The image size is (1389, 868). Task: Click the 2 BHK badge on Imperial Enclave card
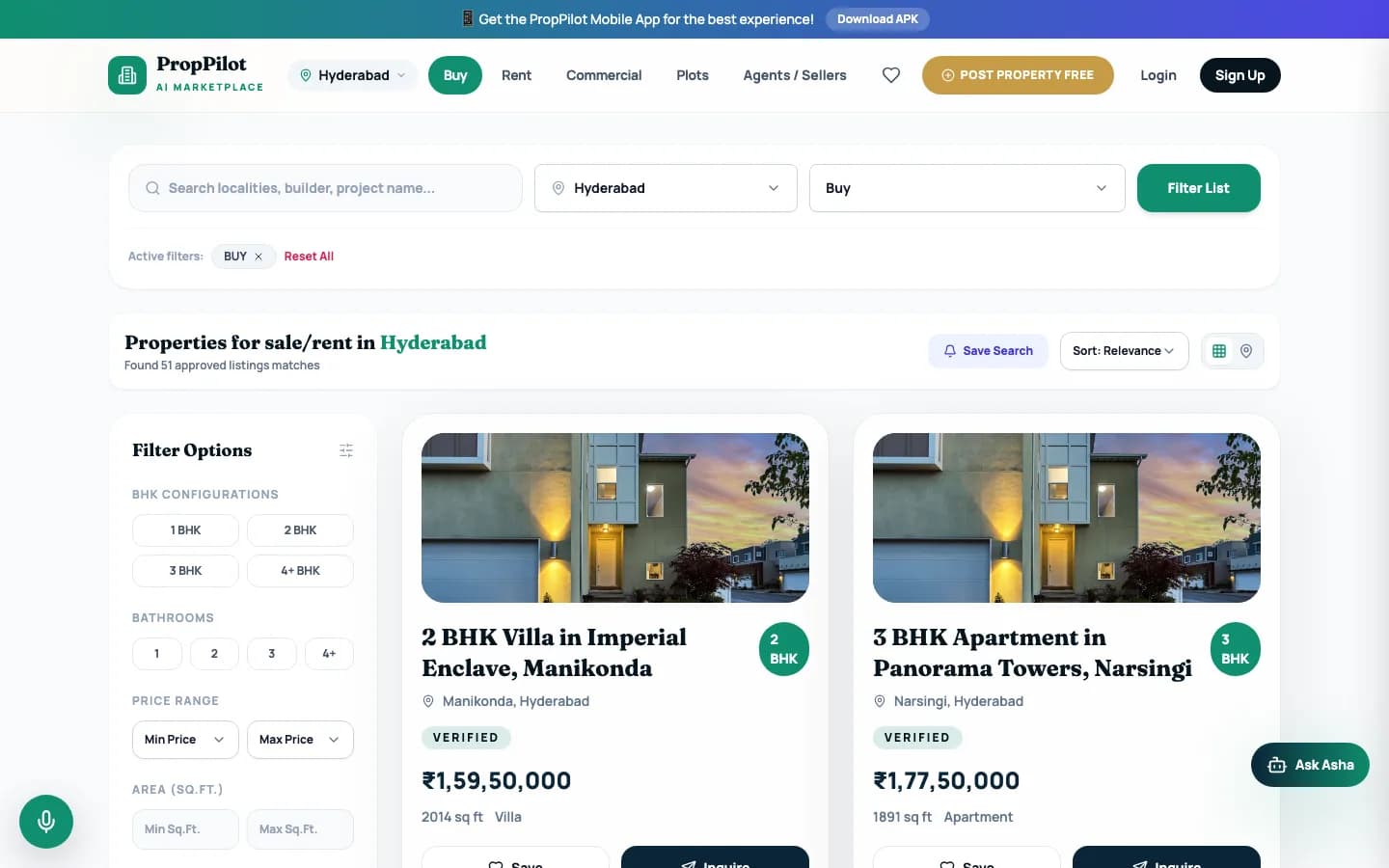(x=784, y=649)
